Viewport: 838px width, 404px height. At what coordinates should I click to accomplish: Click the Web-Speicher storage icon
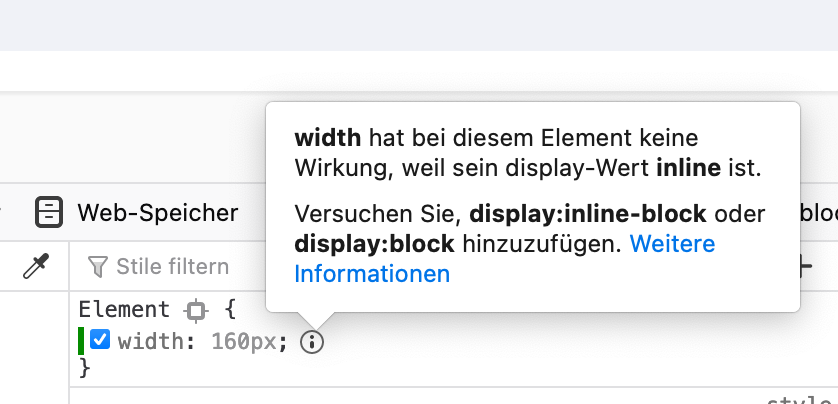47,212
